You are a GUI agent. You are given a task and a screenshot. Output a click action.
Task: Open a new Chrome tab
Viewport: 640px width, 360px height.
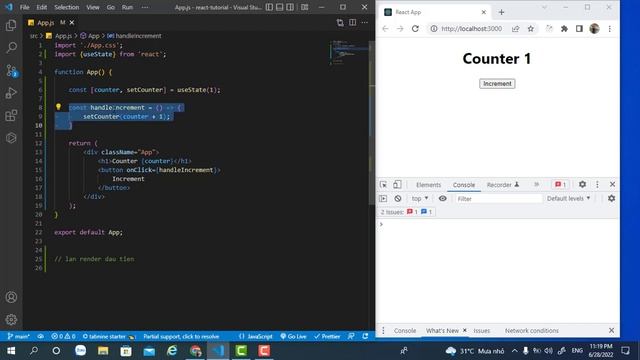pyautogui.click(x=501, y=12)
